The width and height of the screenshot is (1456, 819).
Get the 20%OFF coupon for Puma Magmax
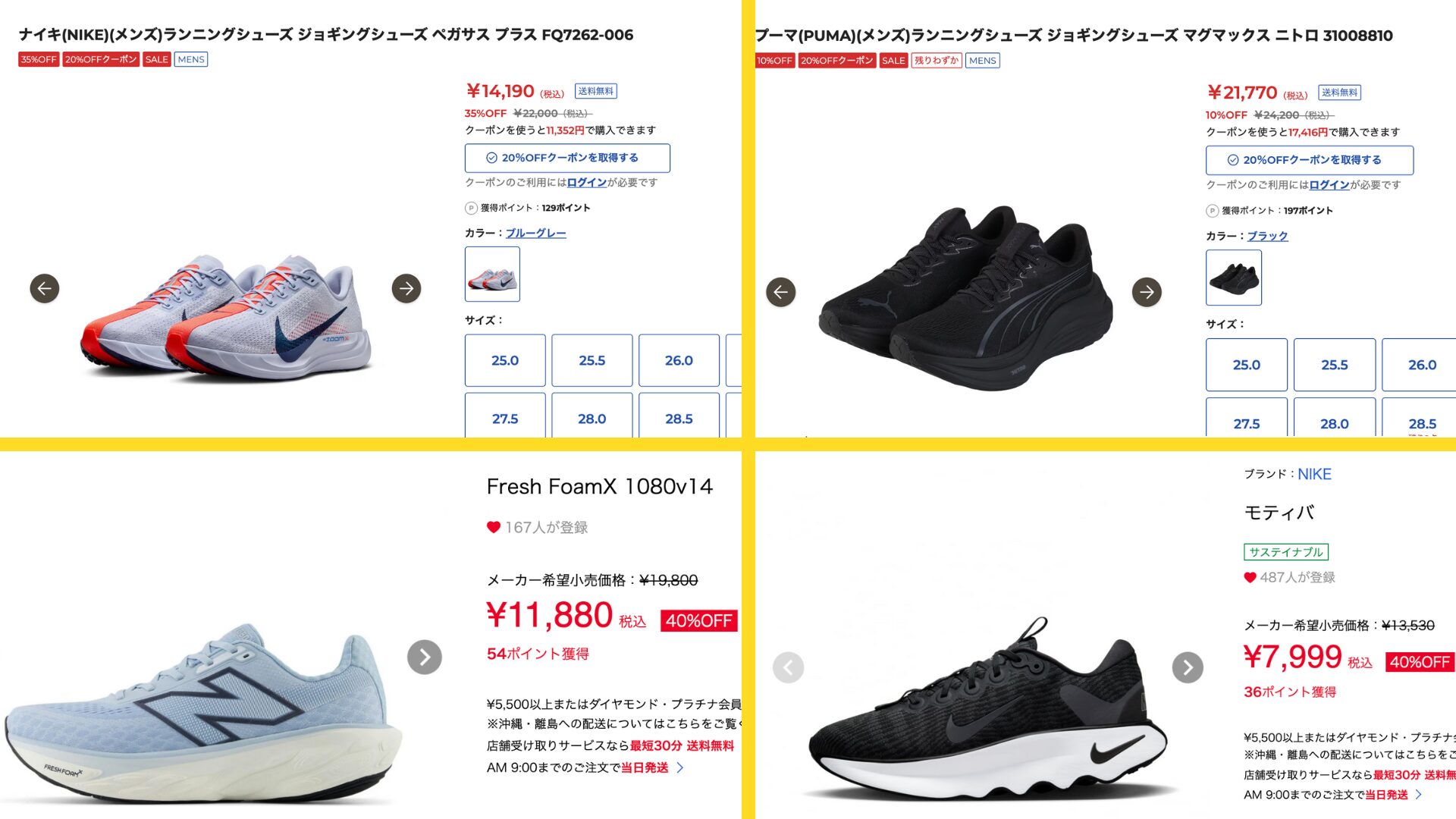(1310, 160)
